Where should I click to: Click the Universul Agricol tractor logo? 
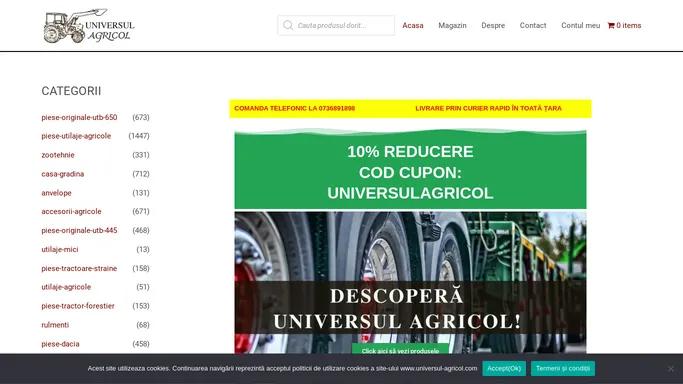(x=89, y=26)
